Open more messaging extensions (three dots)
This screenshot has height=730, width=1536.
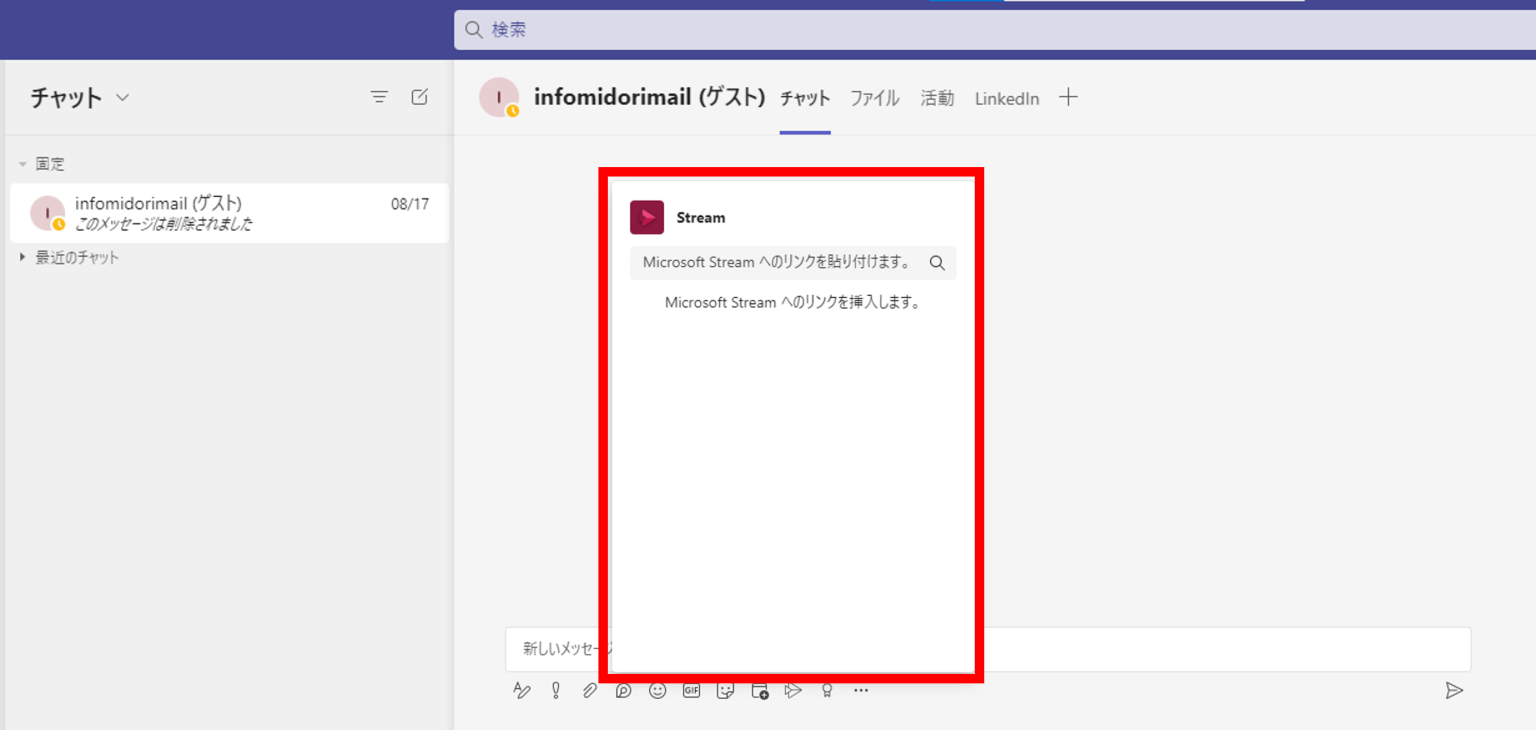coord(861,691)
